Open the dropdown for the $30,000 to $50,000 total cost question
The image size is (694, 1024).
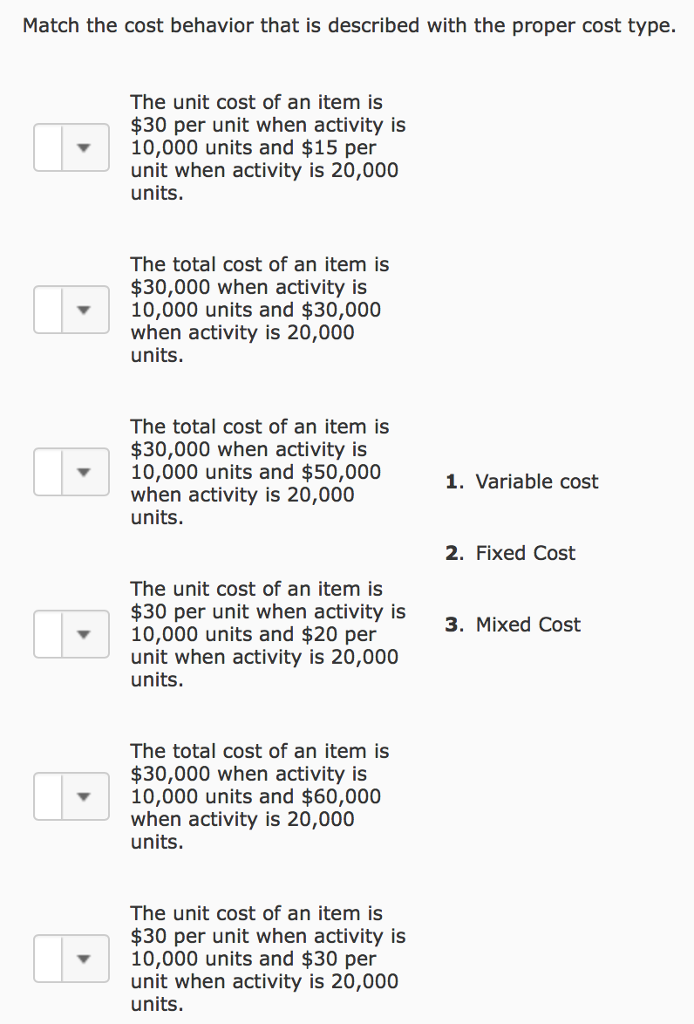click(x=71, y=471)
